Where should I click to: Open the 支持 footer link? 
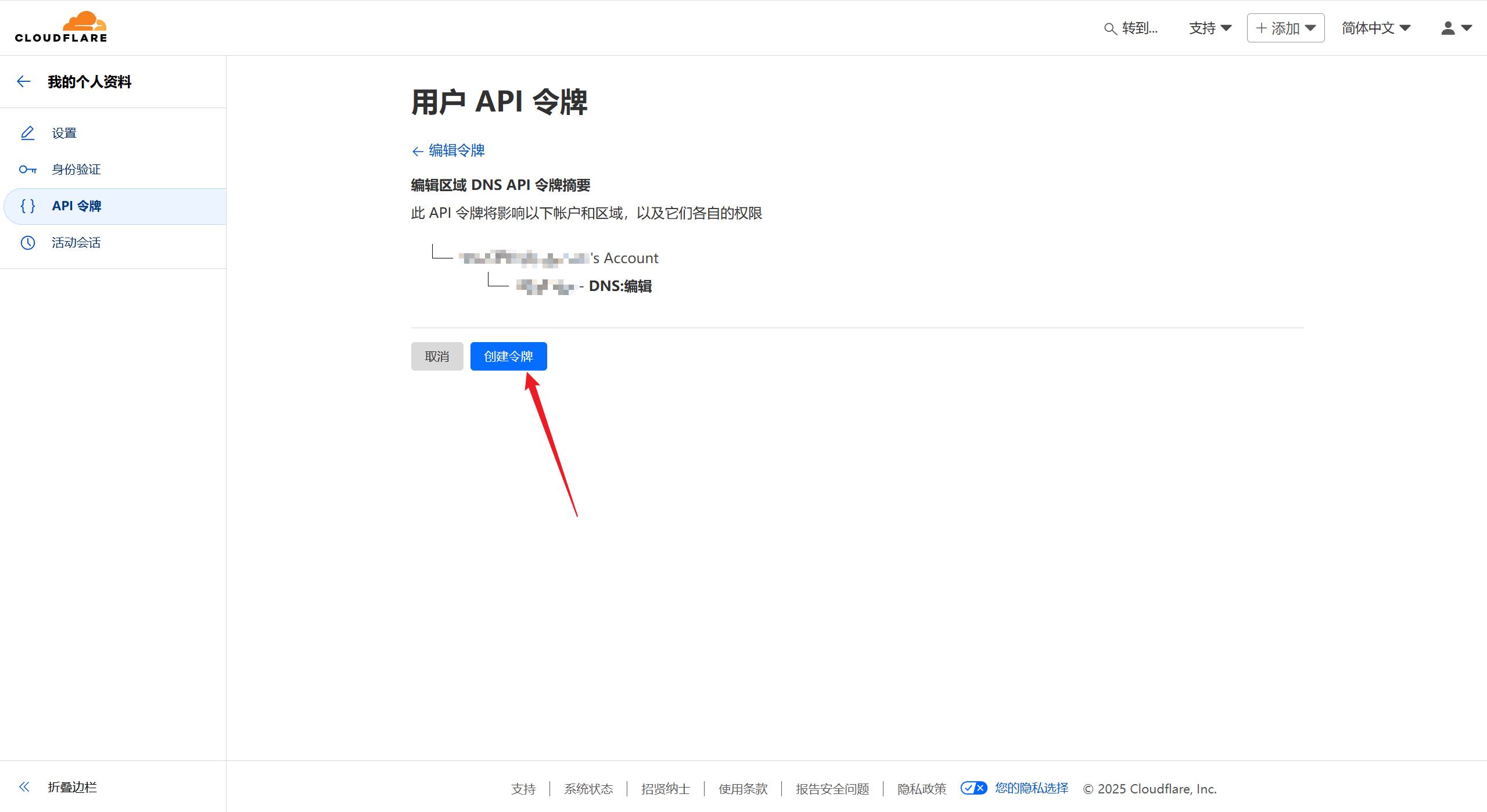[523, 789]
